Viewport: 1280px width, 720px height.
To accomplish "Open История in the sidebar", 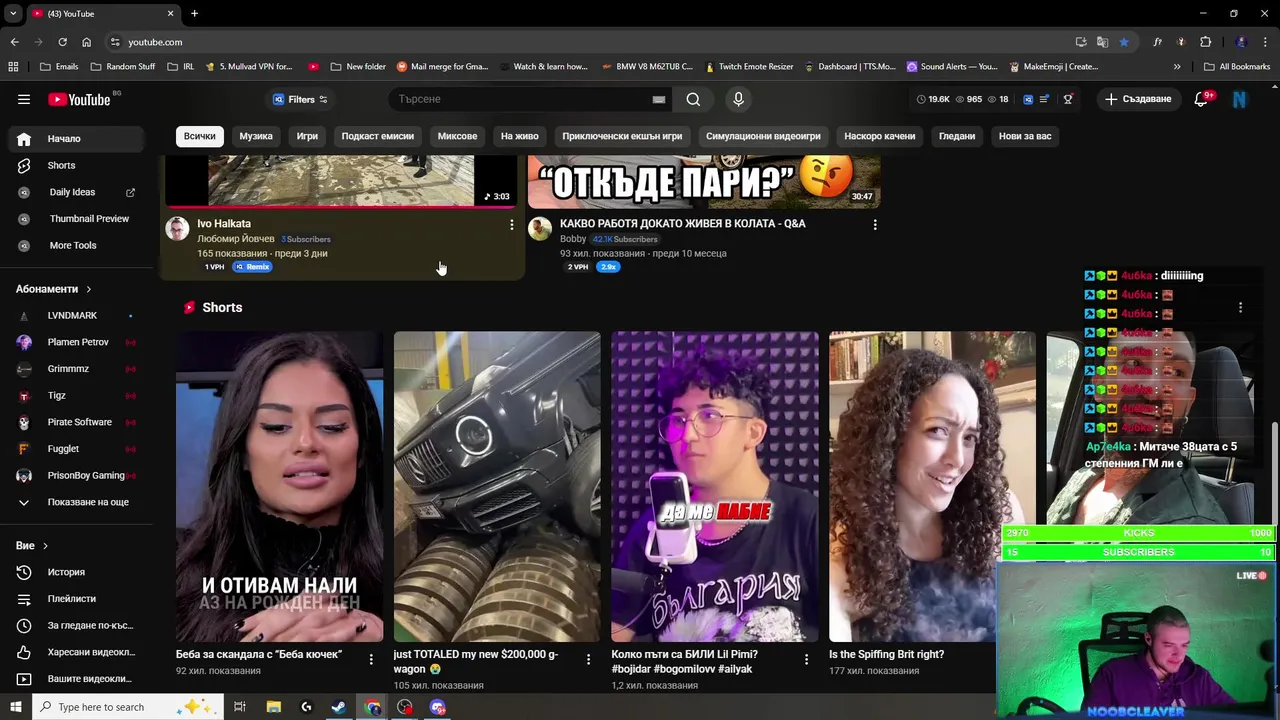I will click(x=77, y=572).
